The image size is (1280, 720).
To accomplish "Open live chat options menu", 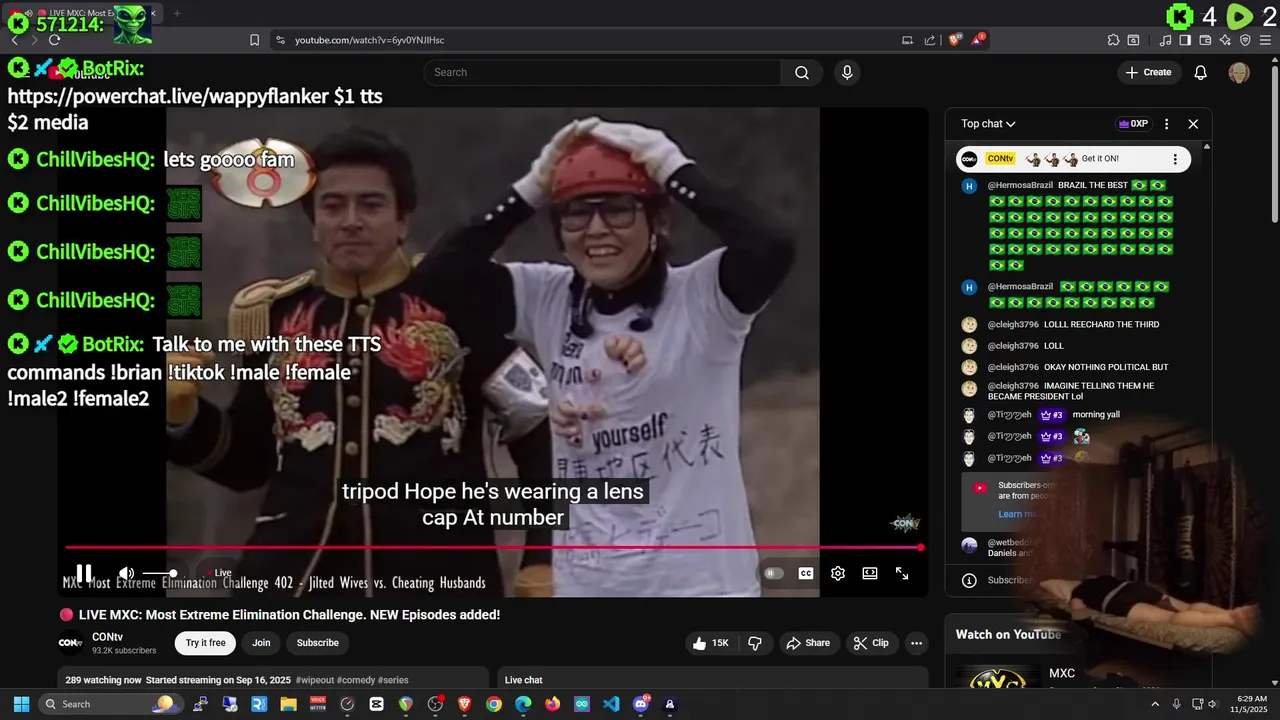I will tap(1166, 124).
